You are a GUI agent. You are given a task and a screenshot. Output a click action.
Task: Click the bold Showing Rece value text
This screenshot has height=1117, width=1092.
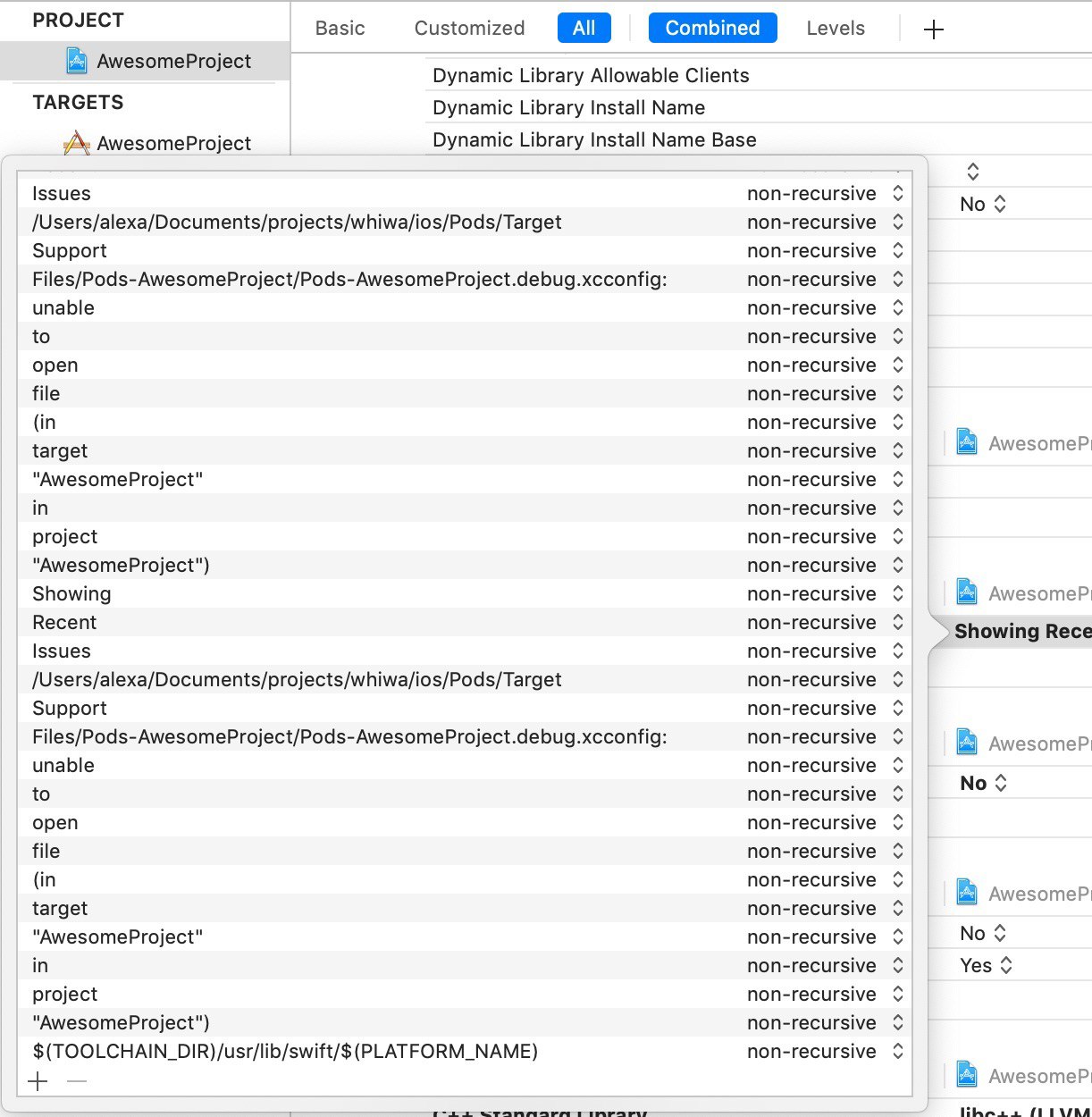(1023, 631)
